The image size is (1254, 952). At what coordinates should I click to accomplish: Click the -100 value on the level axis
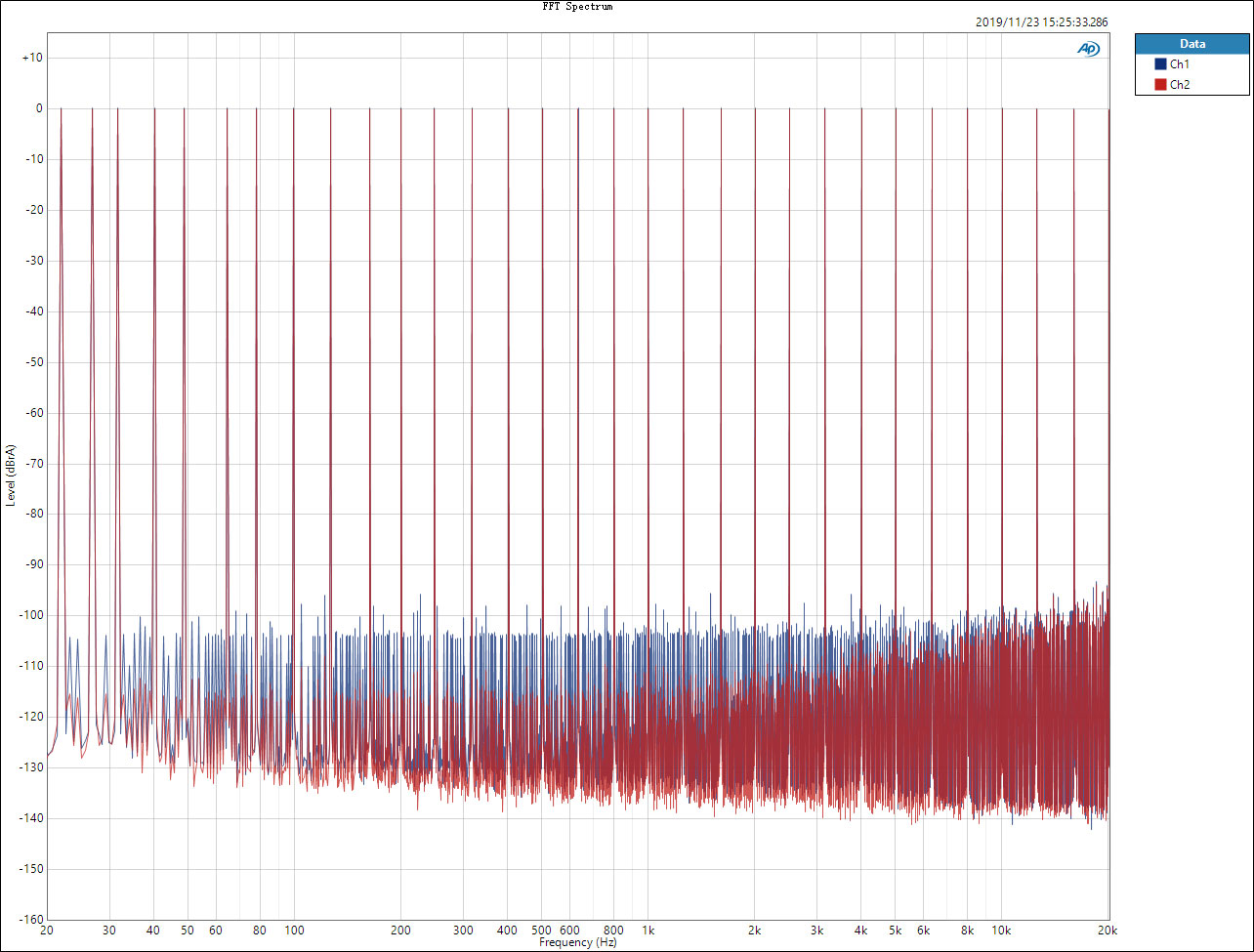(30, 615)
